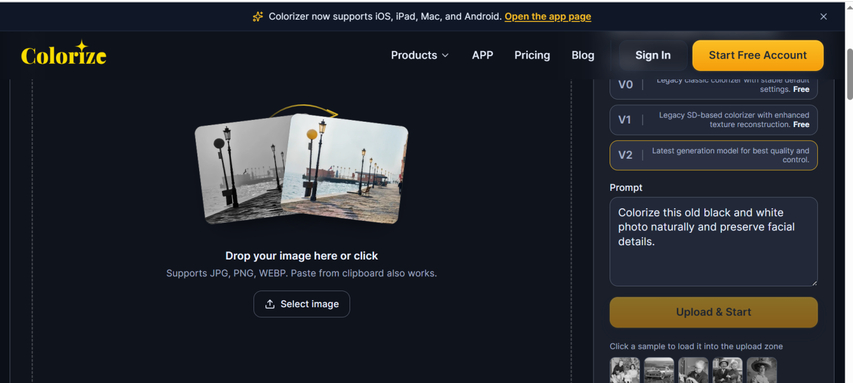Load the family group sample photo
The height and width of the screenshot is (383, 853).
pos(625,370)
